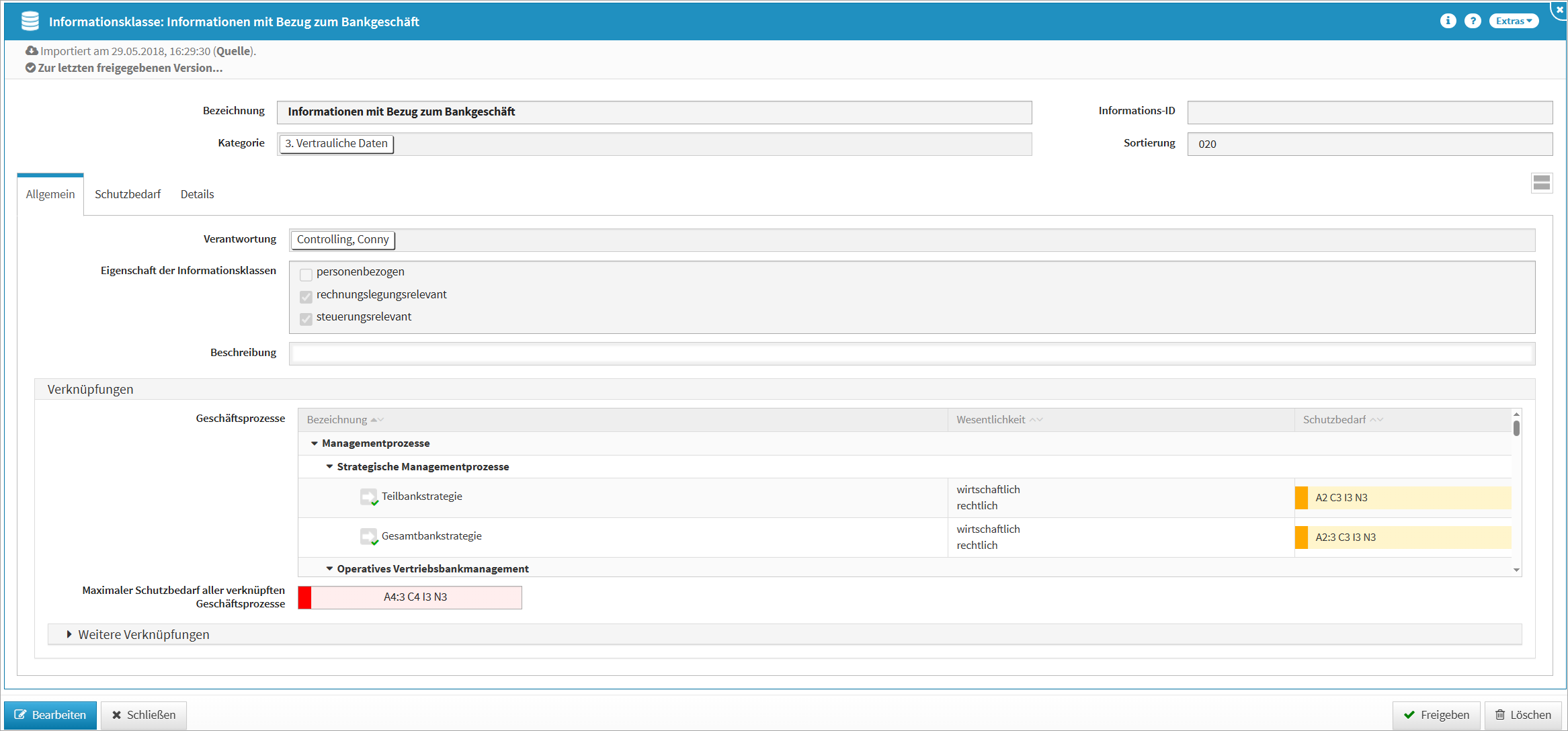Screen dimensions: 1568x731
Task: Open the info circle icon
Action: [x=1448, y=21]
